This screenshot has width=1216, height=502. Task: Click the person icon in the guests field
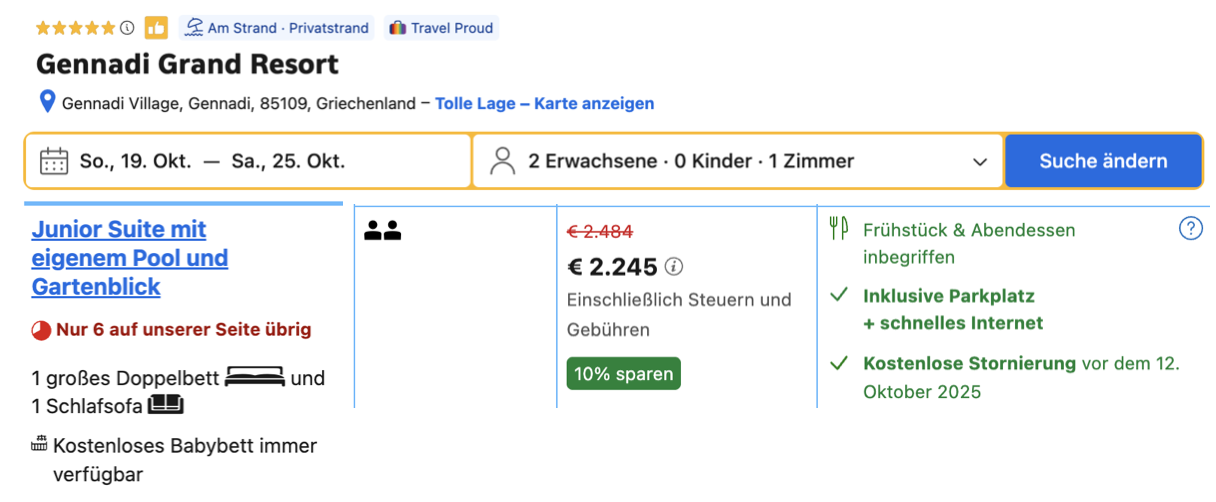pos(503,161)
